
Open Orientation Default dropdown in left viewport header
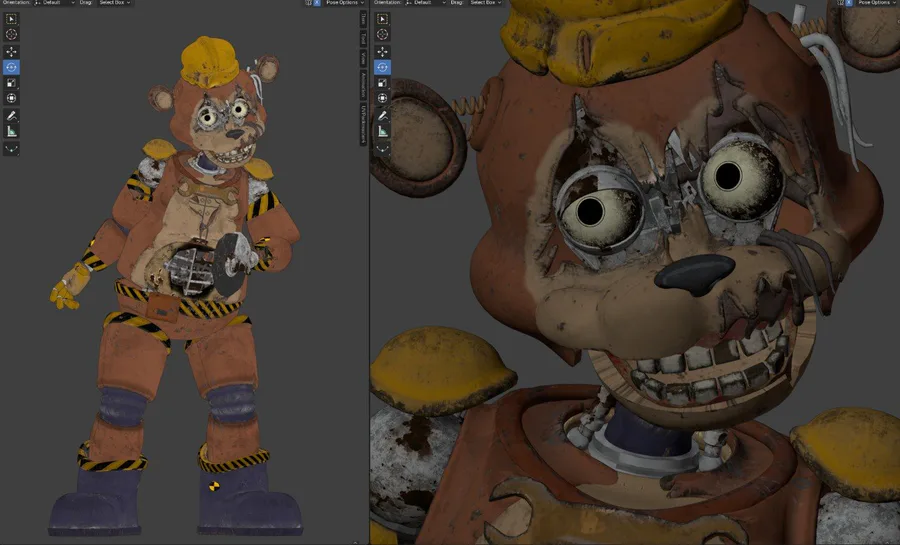[x=55, y=2]
